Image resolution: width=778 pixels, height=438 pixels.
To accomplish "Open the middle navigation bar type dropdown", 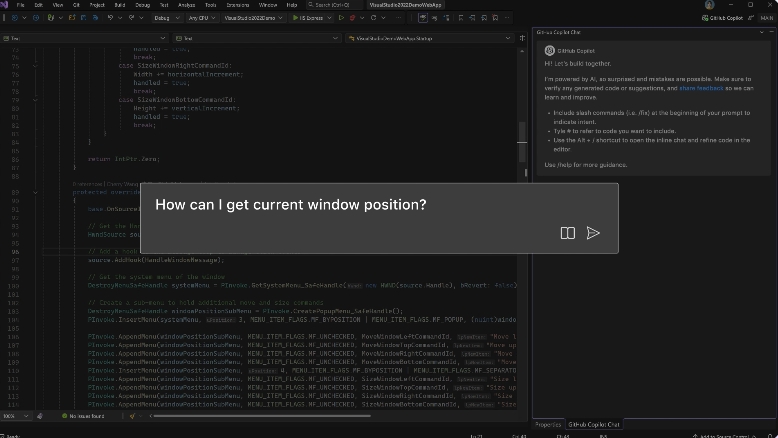I will coord(257,38).
